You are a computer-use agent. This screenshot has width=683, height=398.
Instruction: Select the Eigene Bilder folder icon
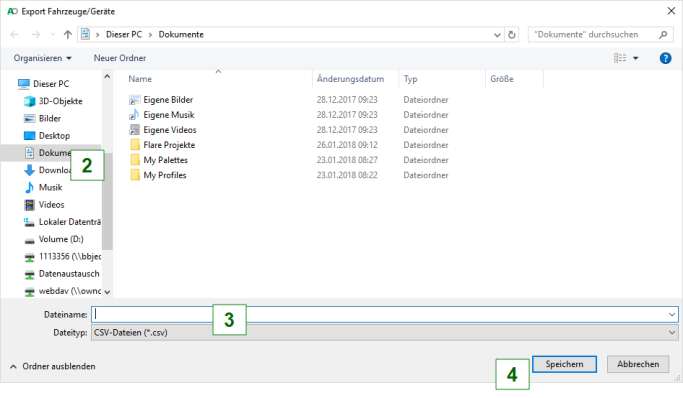pyautogui.click(x=135, y=100)
